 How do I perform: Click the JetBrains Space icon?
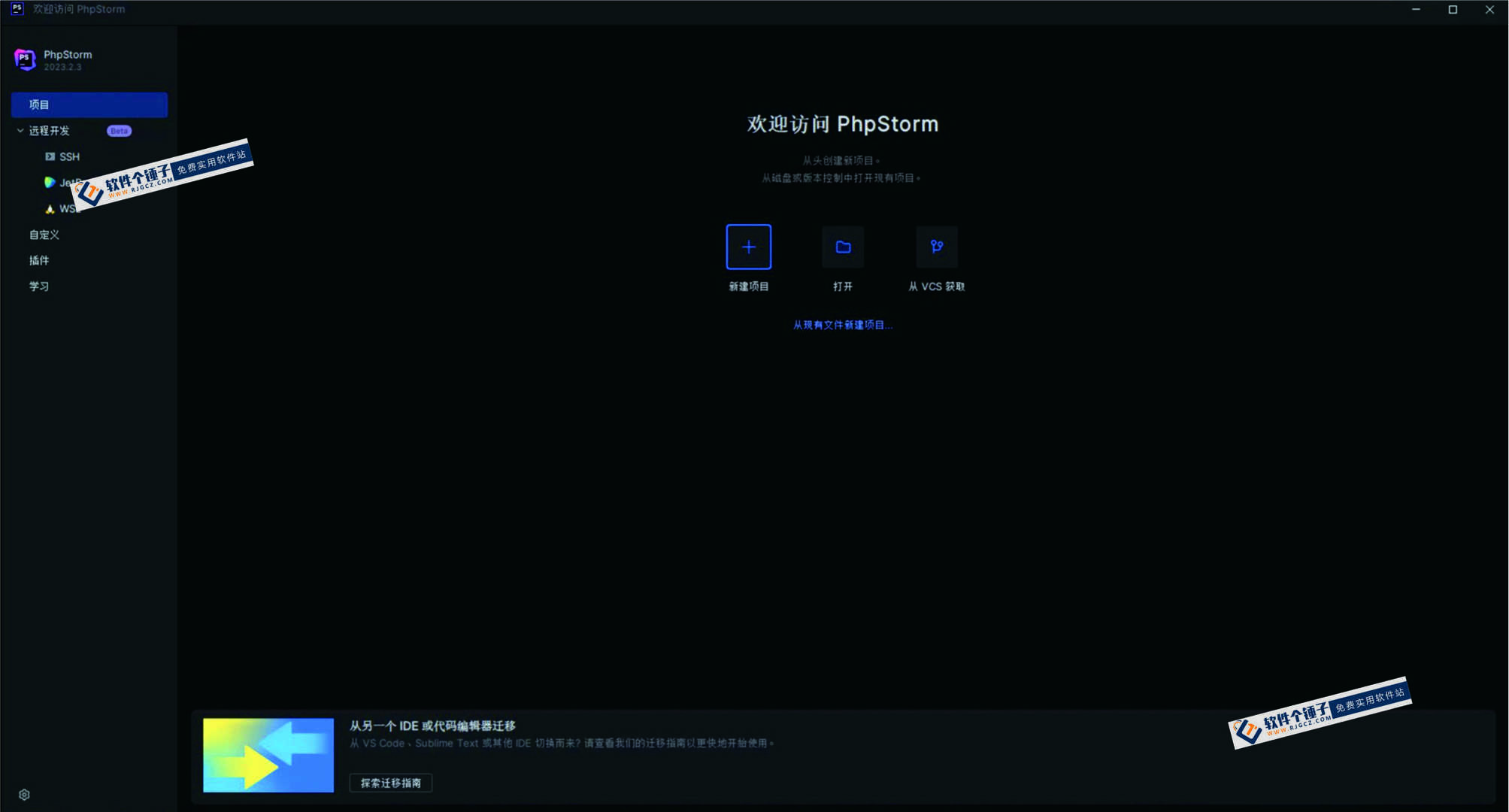click(50, 182)
